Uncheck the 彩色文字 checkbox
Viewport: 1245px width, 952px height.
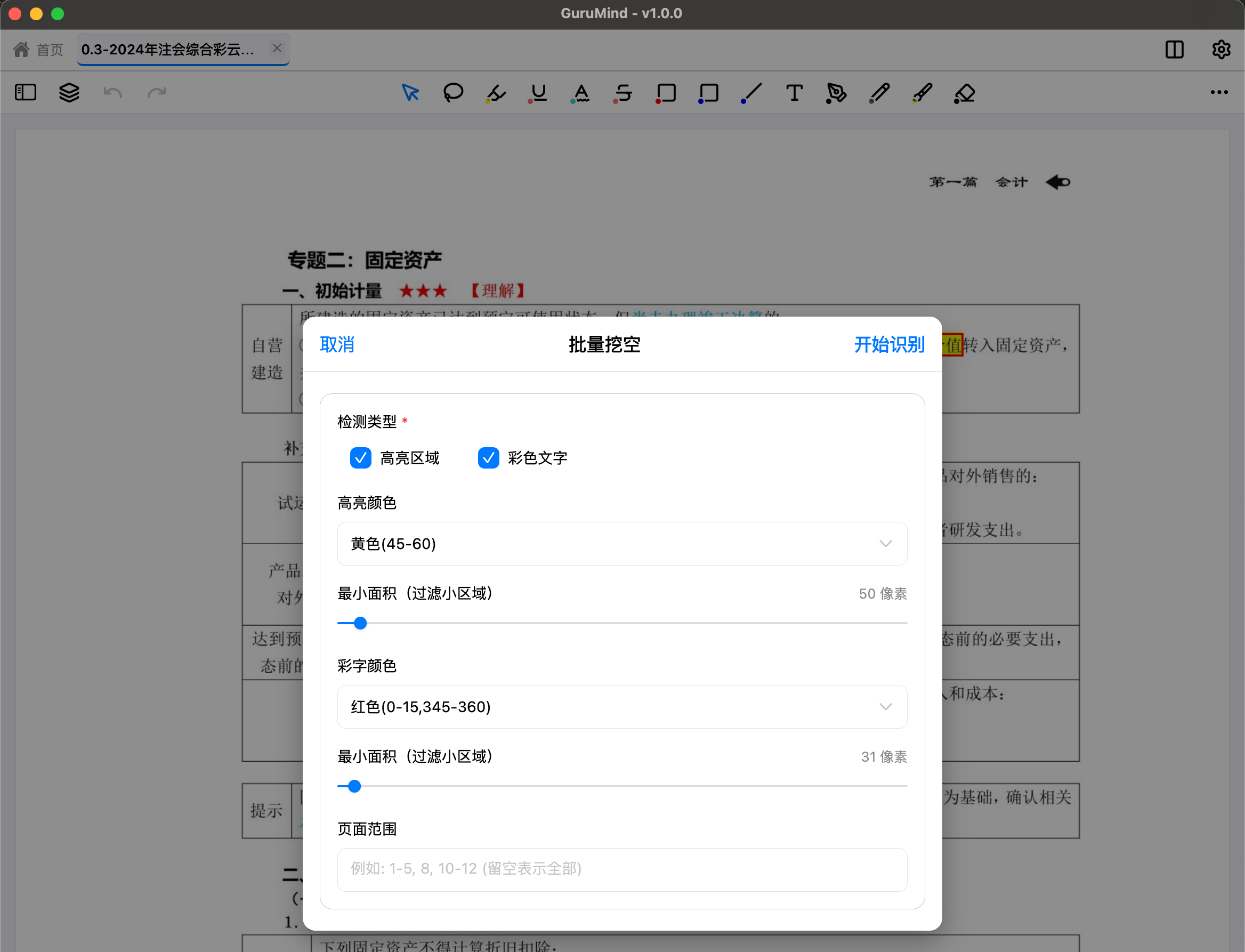coord(488,458)
